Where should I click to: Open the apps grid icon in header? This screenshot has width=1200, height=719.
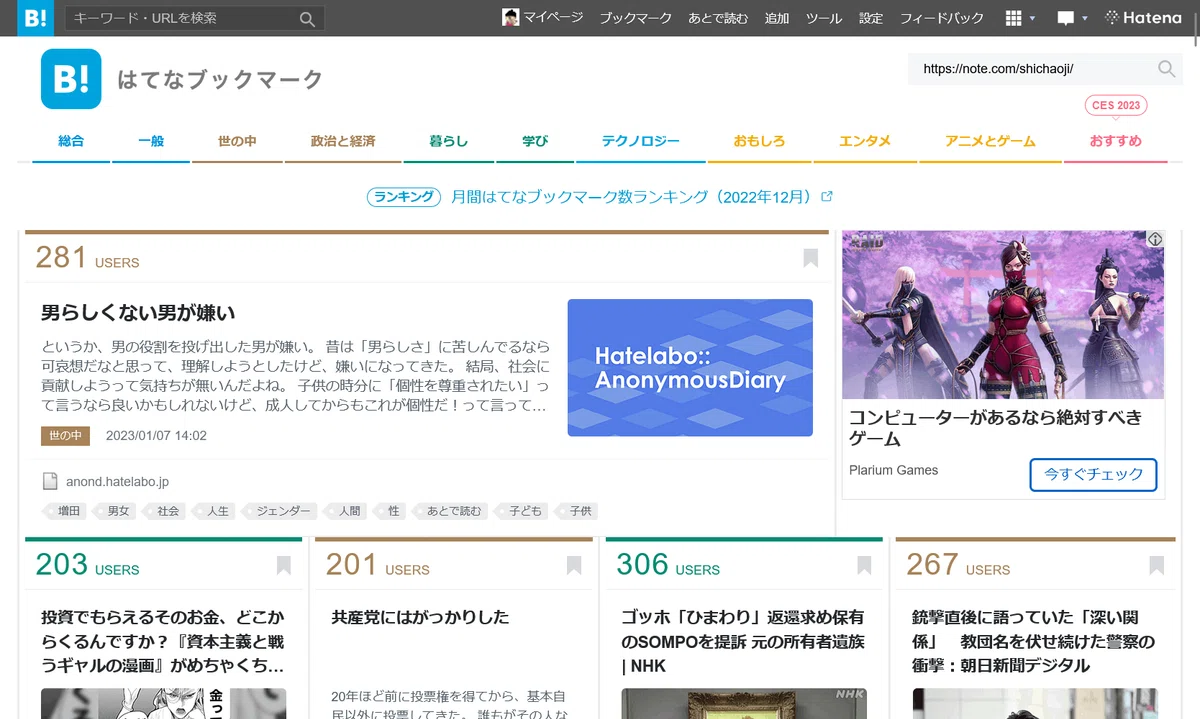tap(1013, 18)
